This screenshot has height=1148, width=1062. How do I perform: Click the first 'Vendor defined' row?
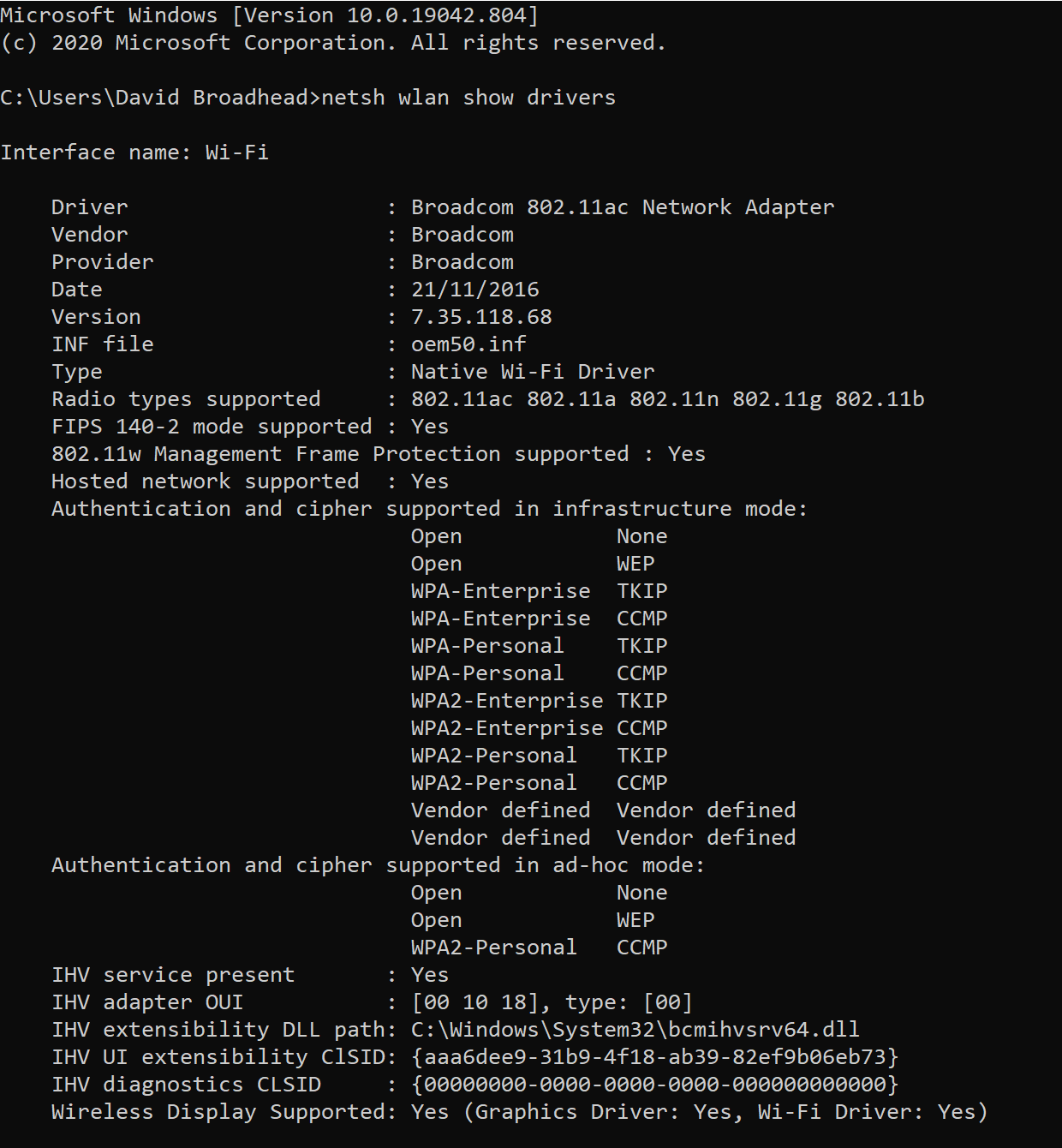602,810
